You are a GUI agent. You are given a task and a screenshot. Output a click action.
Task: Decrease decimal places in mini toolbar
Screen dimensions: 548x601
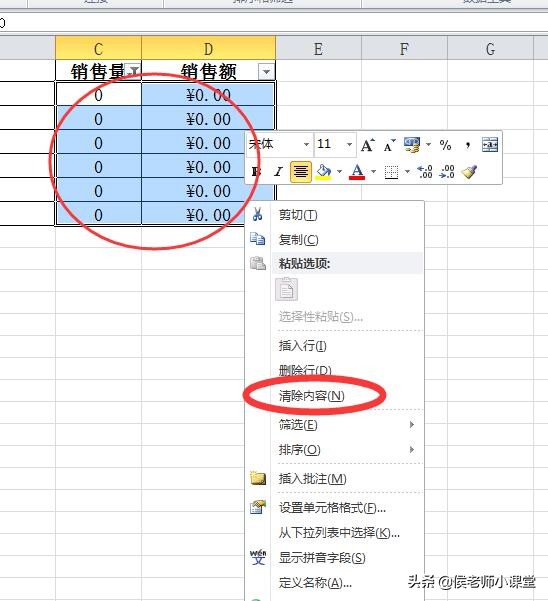point(447,171)
